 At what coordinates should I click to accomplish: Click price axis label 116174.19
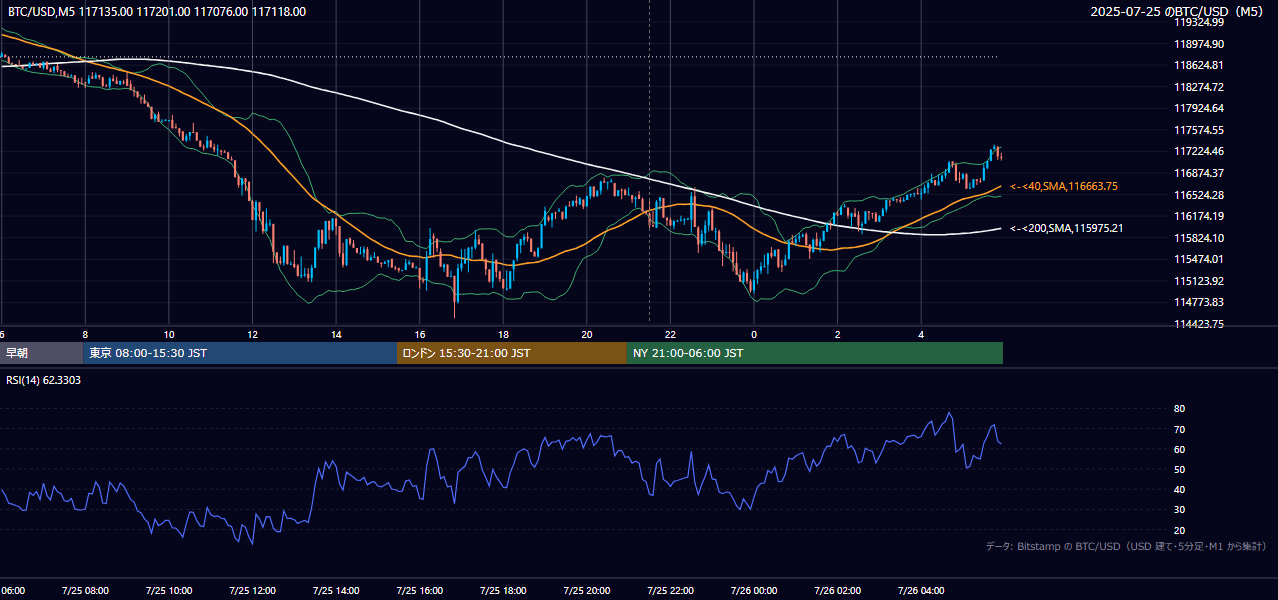[1199, 216]
